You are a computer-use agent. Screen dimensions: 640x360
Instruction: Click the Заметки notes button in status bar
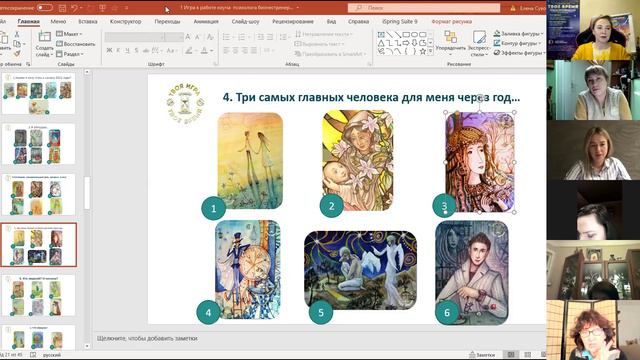coord(482,355)
